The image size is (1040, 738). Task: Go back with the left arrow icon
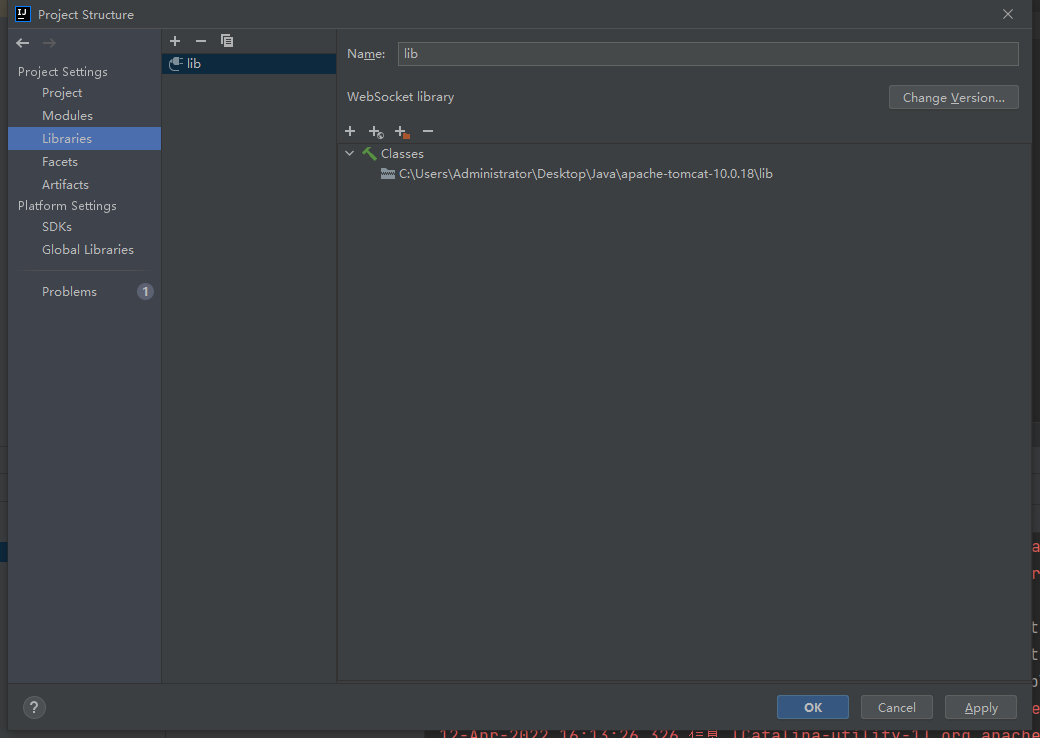coord(23,43)
